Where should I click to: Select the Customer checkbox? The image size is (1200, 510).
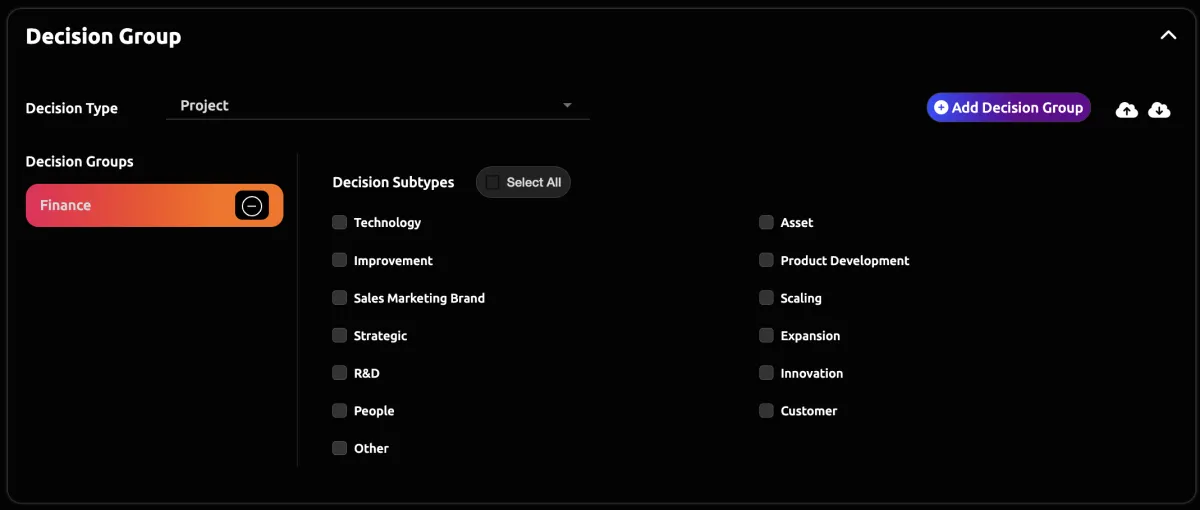[x=766, y=410]
